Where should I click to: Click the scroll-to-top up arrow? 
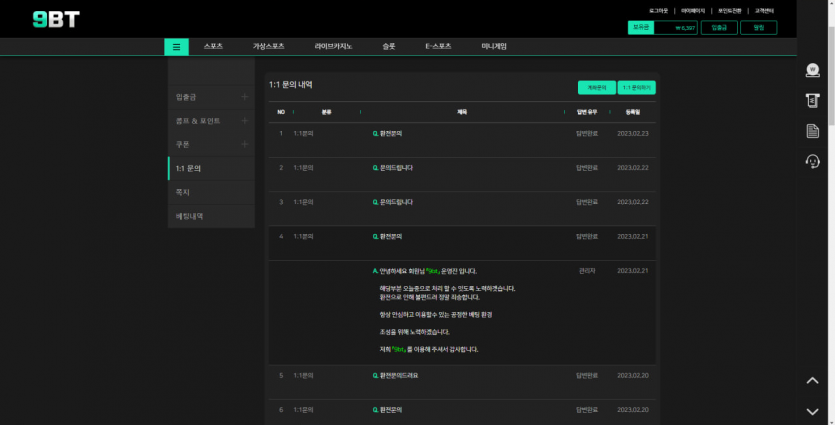pyautogui.click(x=812, y=380)
